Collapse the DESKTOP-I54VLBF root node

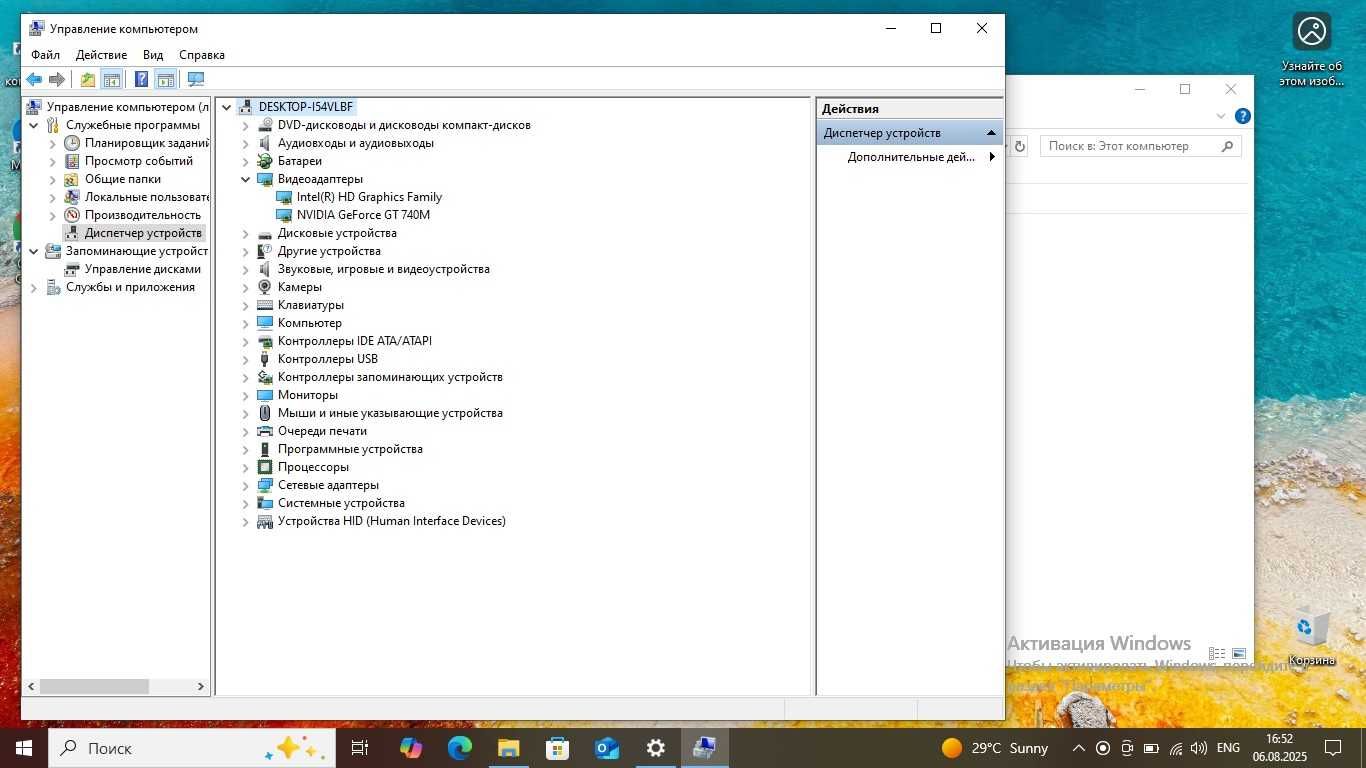tap(227, 107)
